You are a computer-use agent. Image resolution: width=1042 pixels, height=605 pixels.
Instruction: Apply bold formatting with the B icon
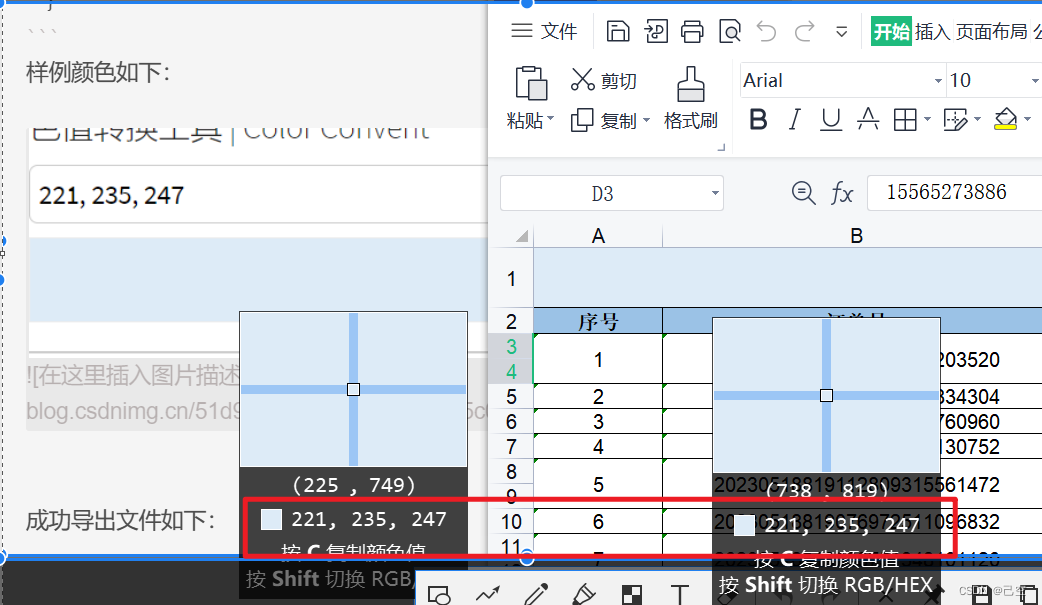tap(758, 119)
